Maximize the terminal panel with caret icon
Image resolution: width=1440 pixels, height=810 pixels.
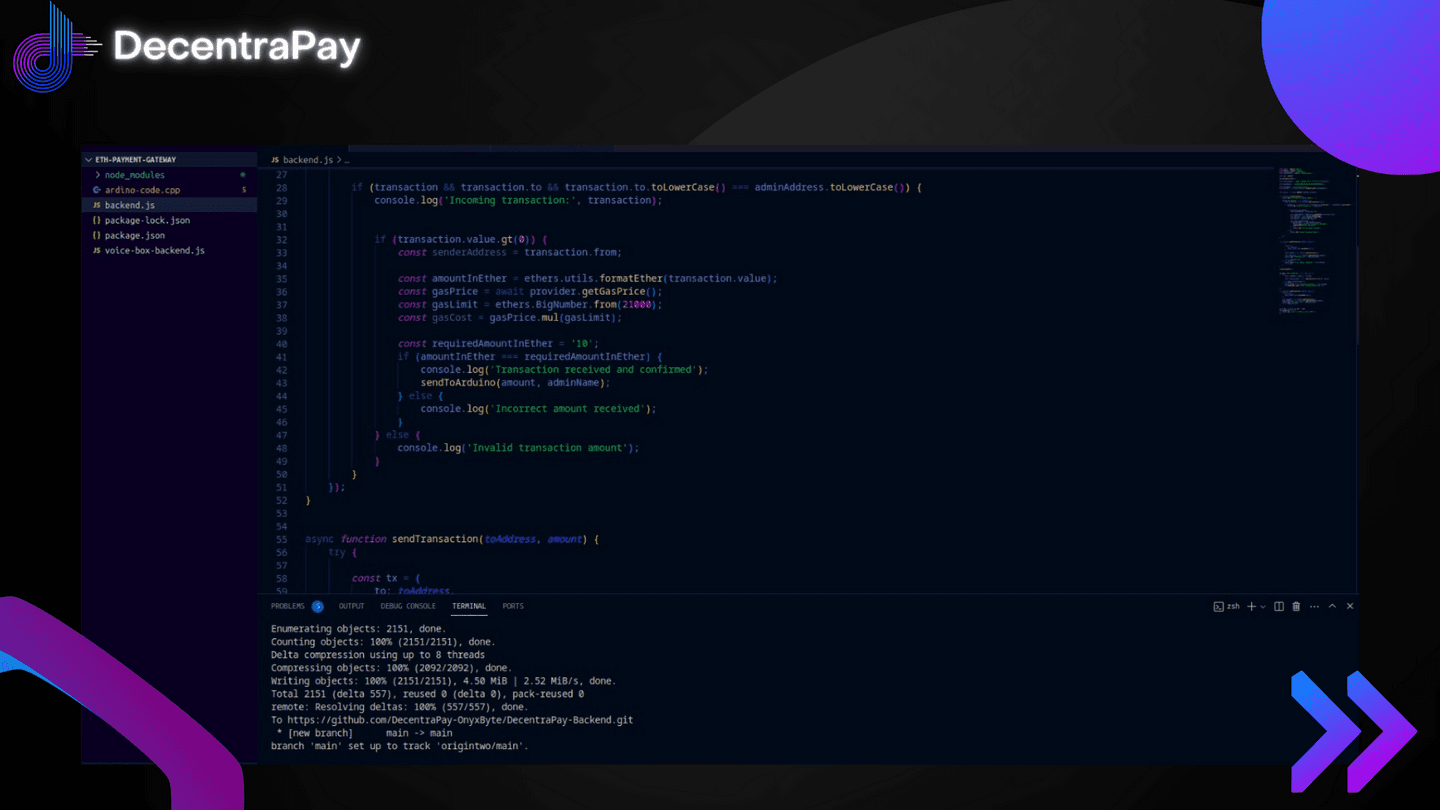[1332, 606]
